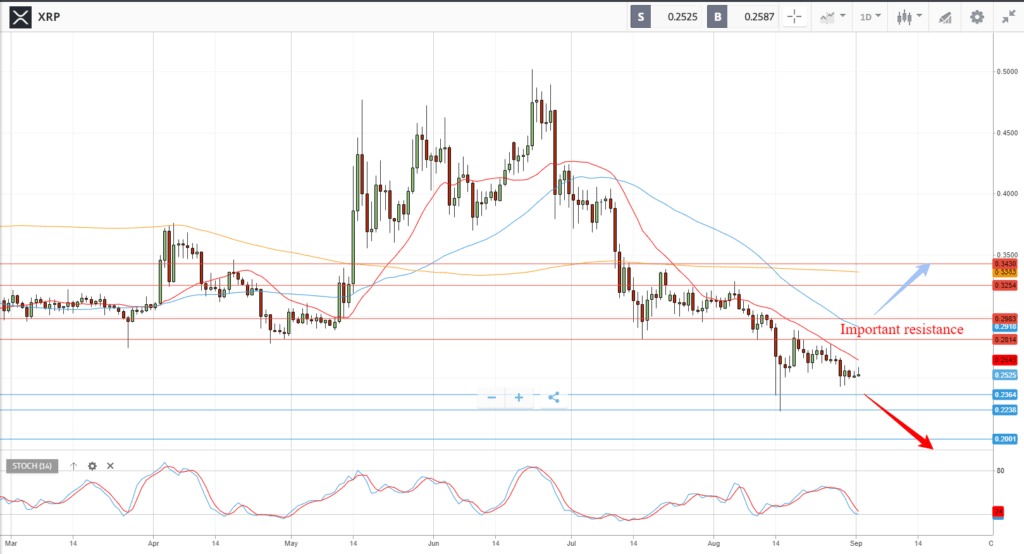Viewport: 1024px width, 554px height.
Task: Click the 'Important resistance' annotation text
Action: pos(901,329)
